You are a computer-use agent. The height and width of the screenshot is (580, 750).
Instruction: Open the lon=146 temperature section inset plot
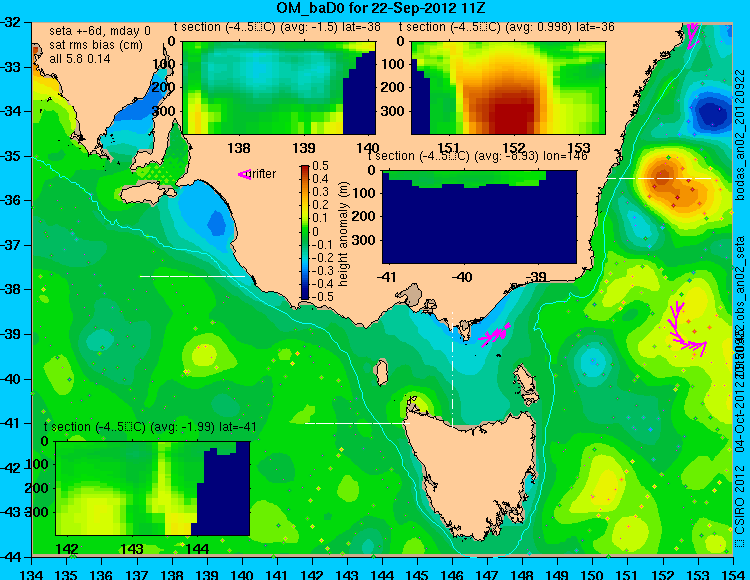coord(479,217)
